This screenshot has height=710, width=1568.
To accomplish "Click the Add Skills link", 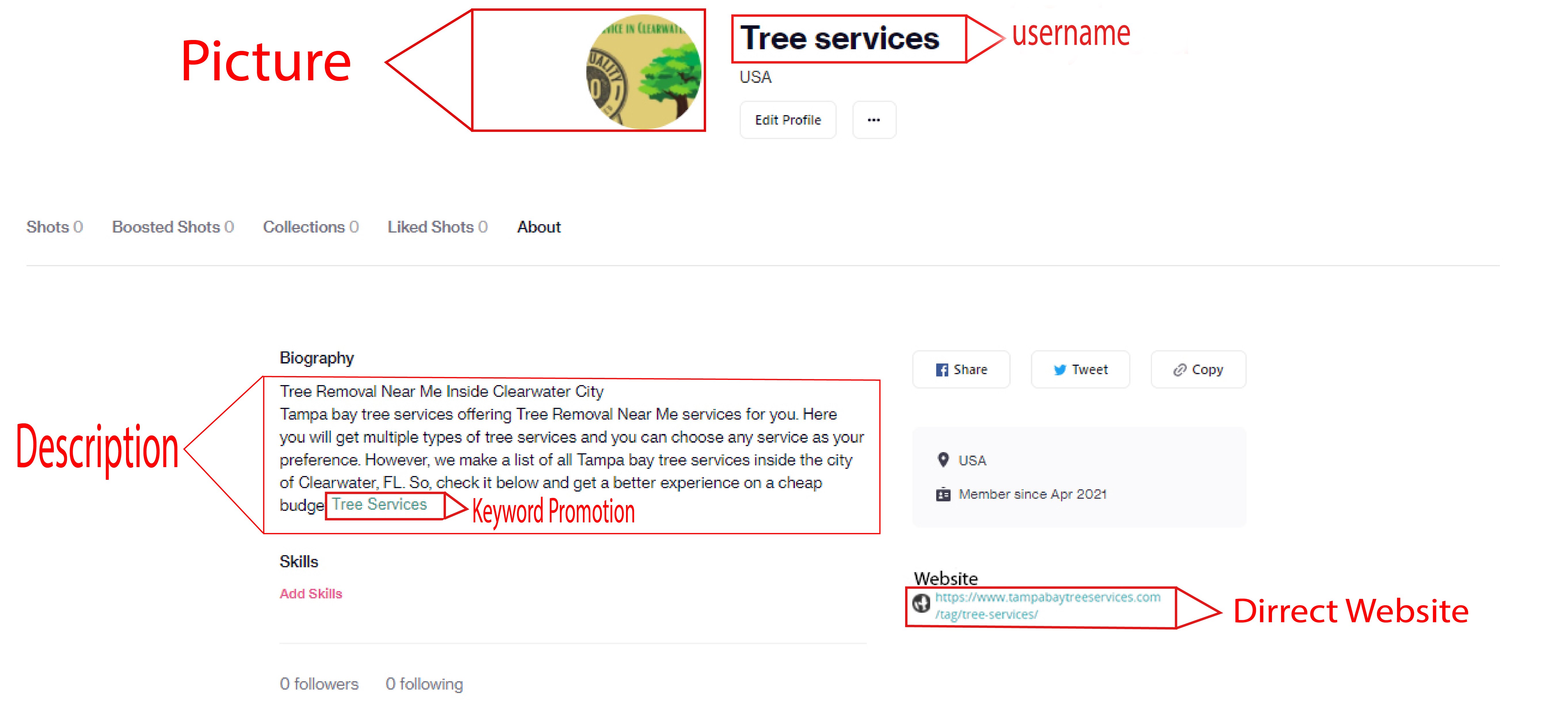I will [x=310, y=594].
